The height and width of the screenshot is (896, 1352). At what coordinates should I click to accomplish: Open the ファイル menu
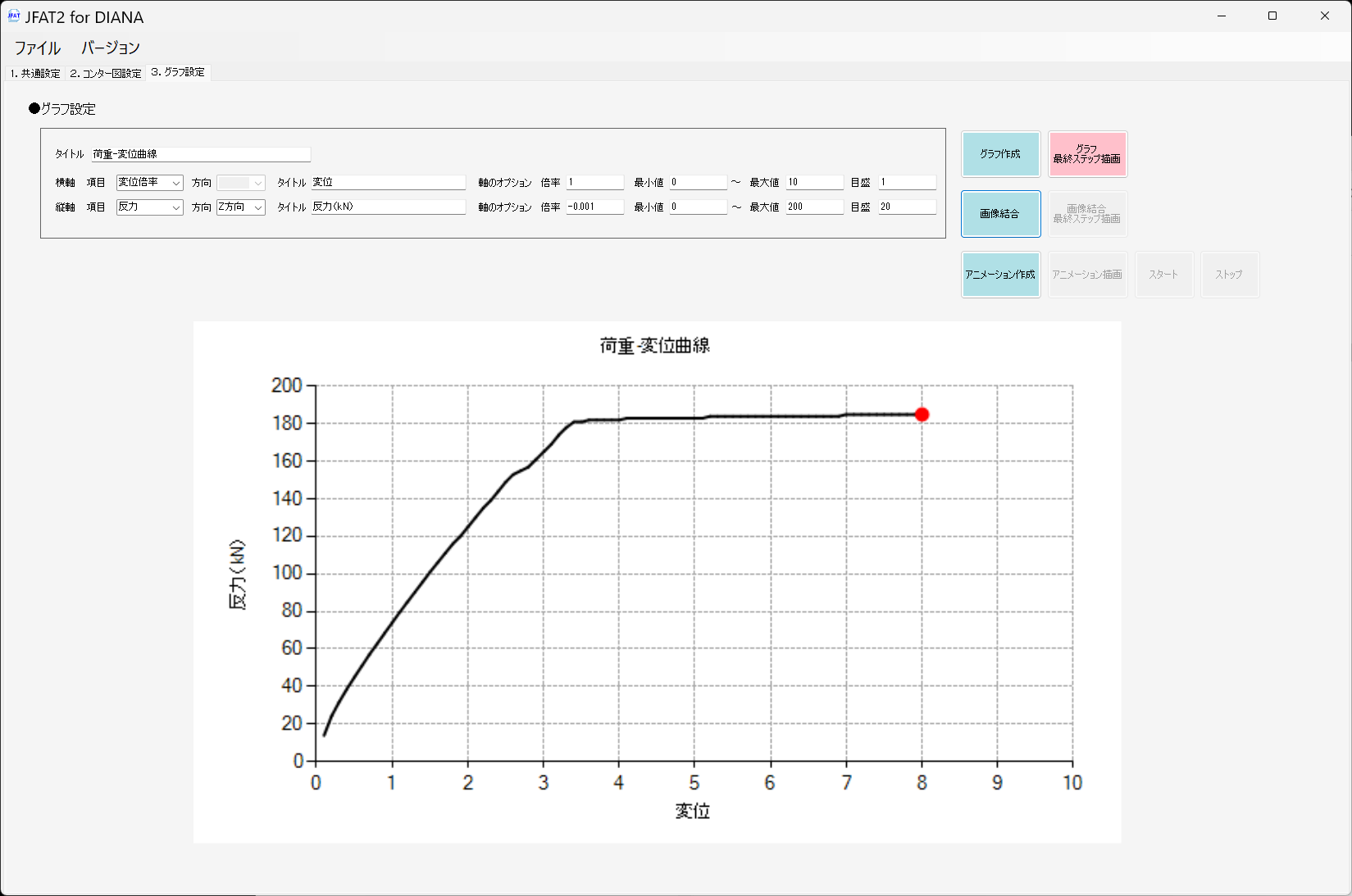tap(38, 48)
